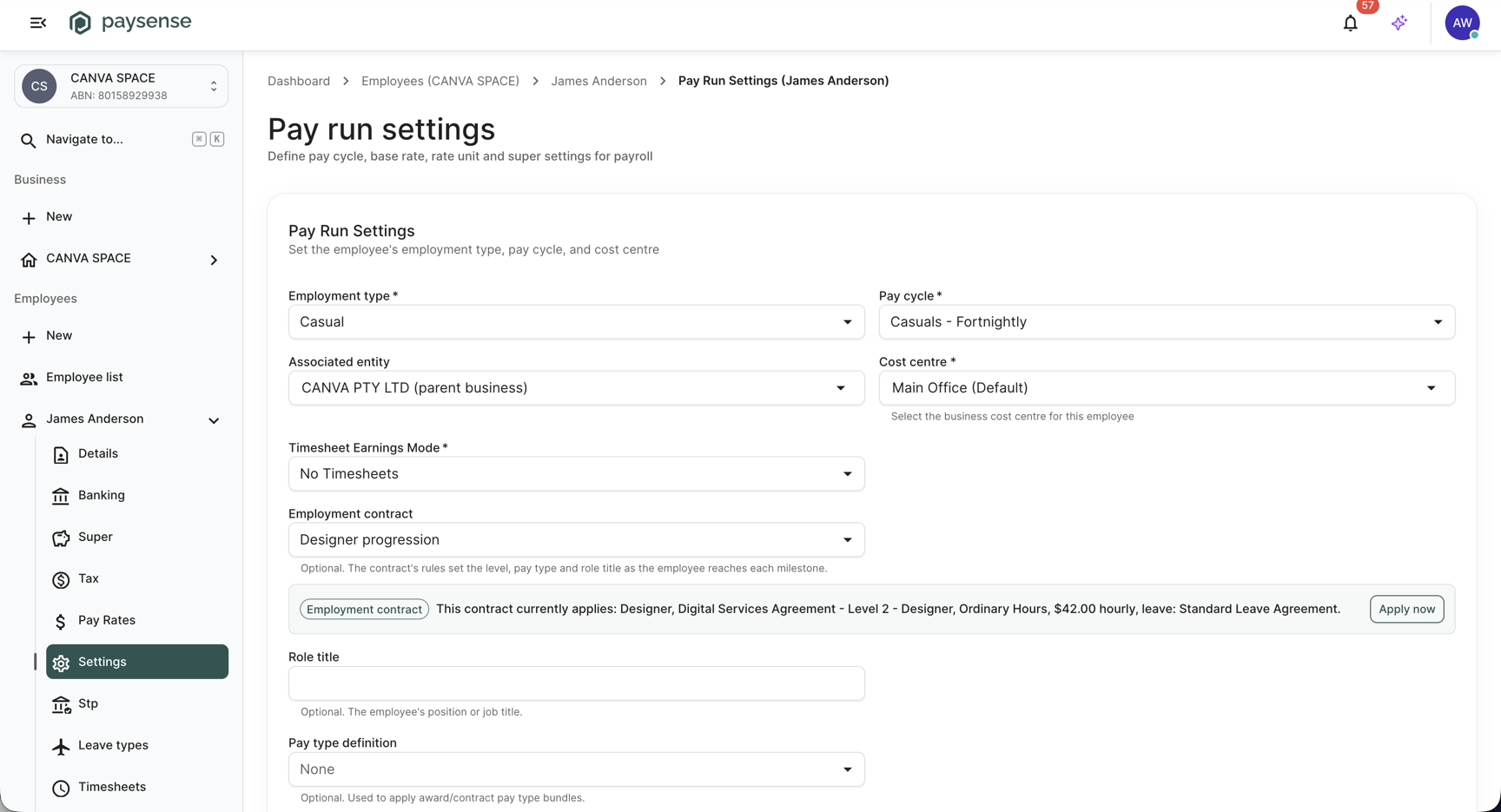Click the notification count badge 57
1501x812 pixels.
point(1368,6)
